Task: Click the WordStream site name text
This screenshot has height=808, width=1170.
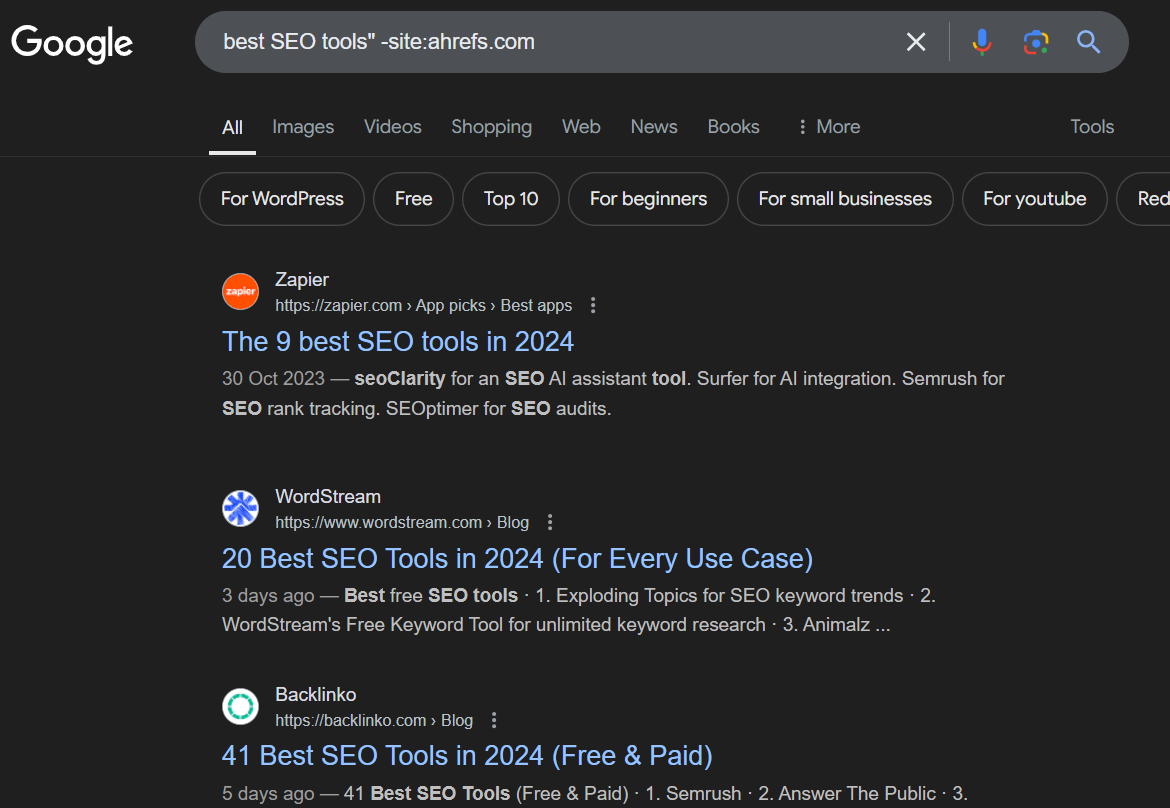Action: point(328,497)
